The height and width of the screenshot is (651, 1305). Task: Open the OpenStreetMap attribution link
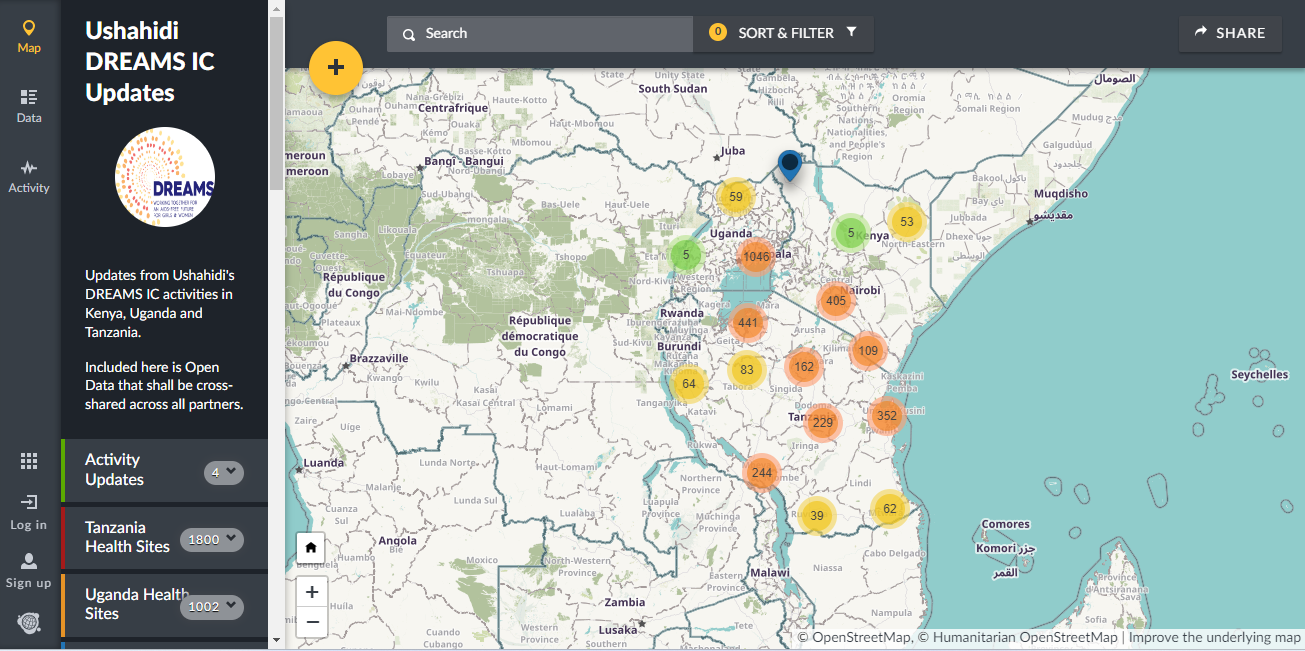(860, 637)
